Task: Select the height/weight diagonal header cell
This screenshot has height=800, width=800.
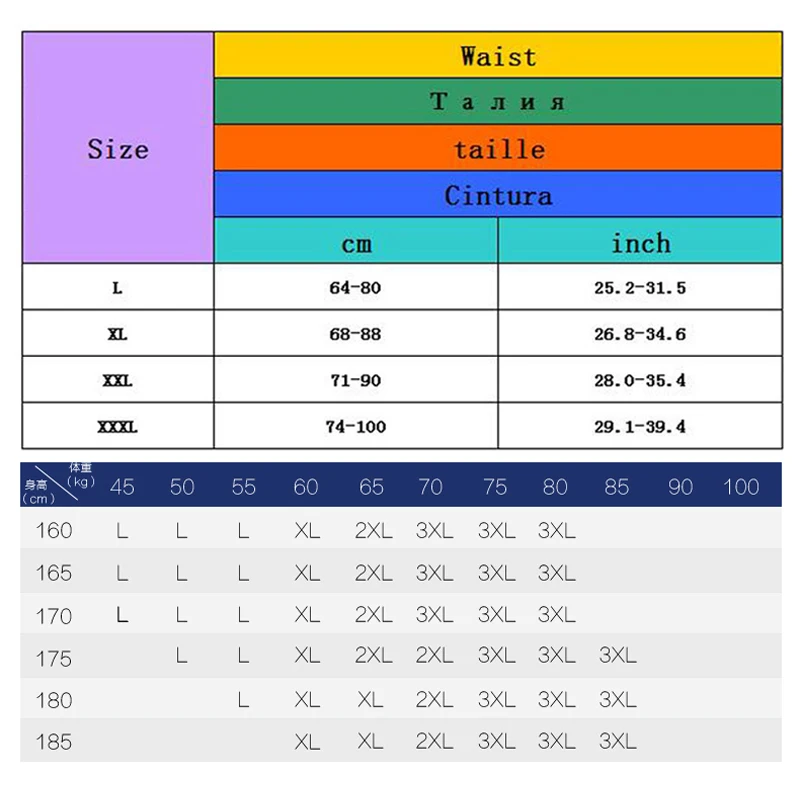Action: click(59, 484)
